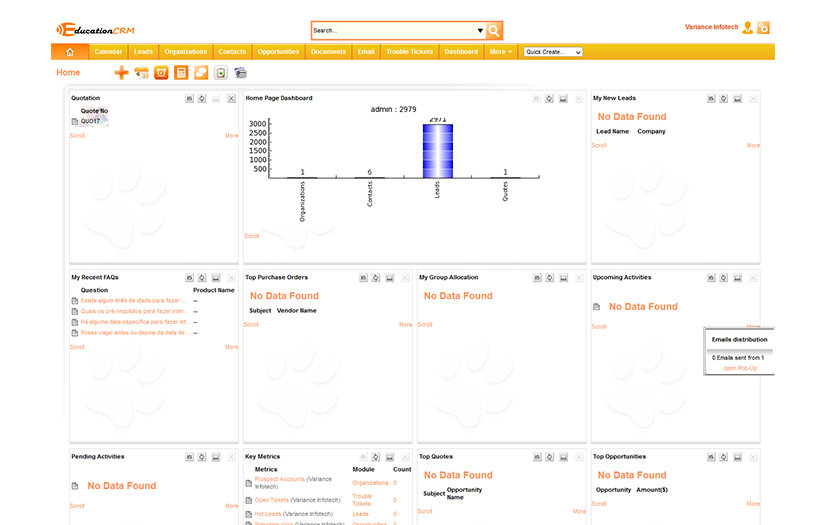Screen dimensions: 825x525
Task: Expand the More navigation menu
Action: 500,52
